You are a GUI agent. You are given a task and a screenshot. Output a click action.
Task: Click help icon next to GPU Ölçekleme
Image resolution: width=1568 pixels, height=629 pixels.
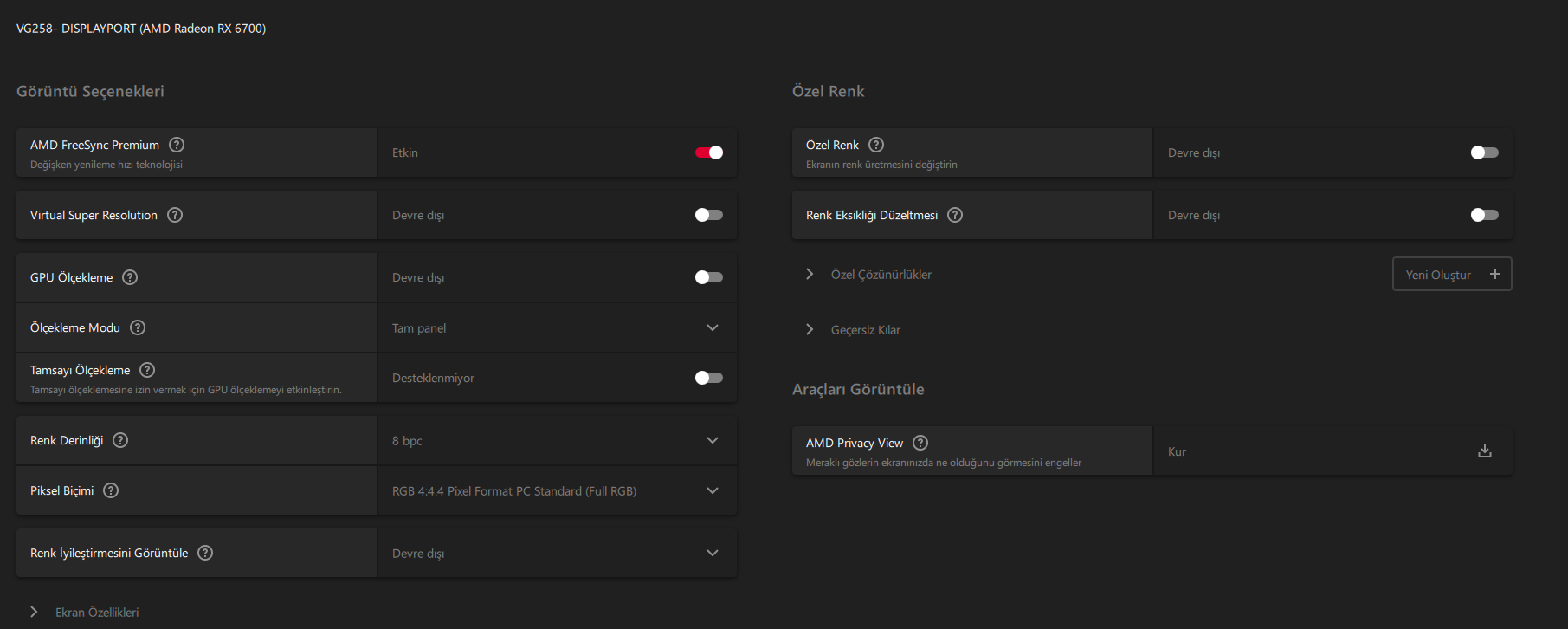[x=130, y=277]
